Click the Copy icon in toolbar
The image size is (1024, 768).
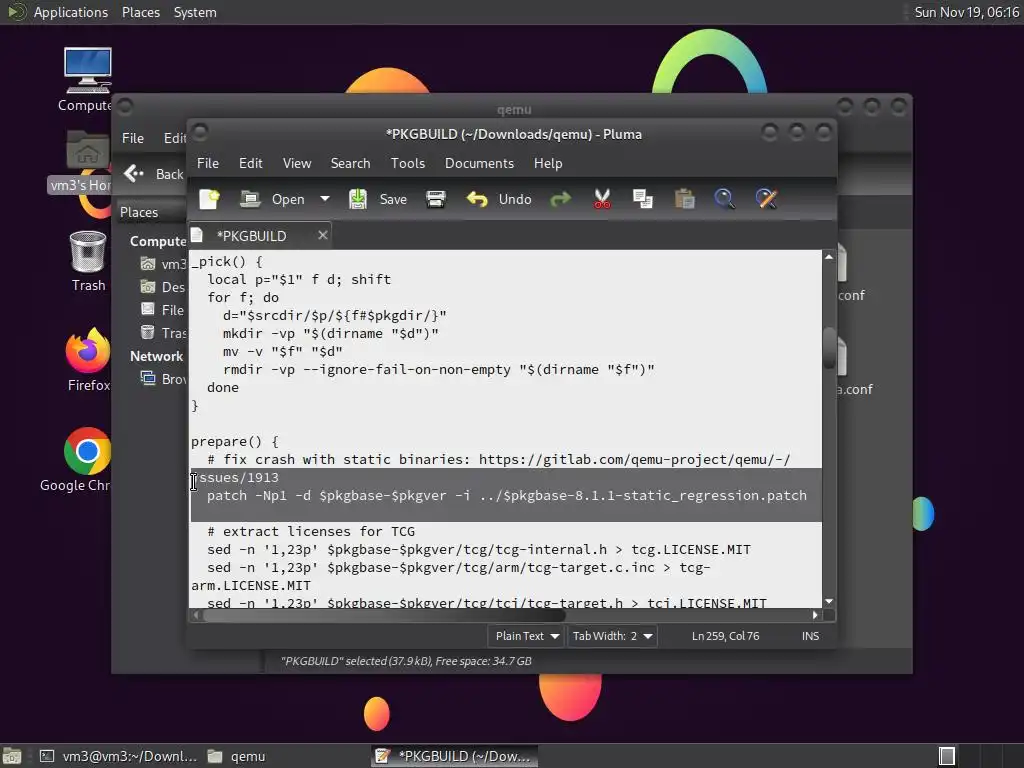(x=643, y=199)
